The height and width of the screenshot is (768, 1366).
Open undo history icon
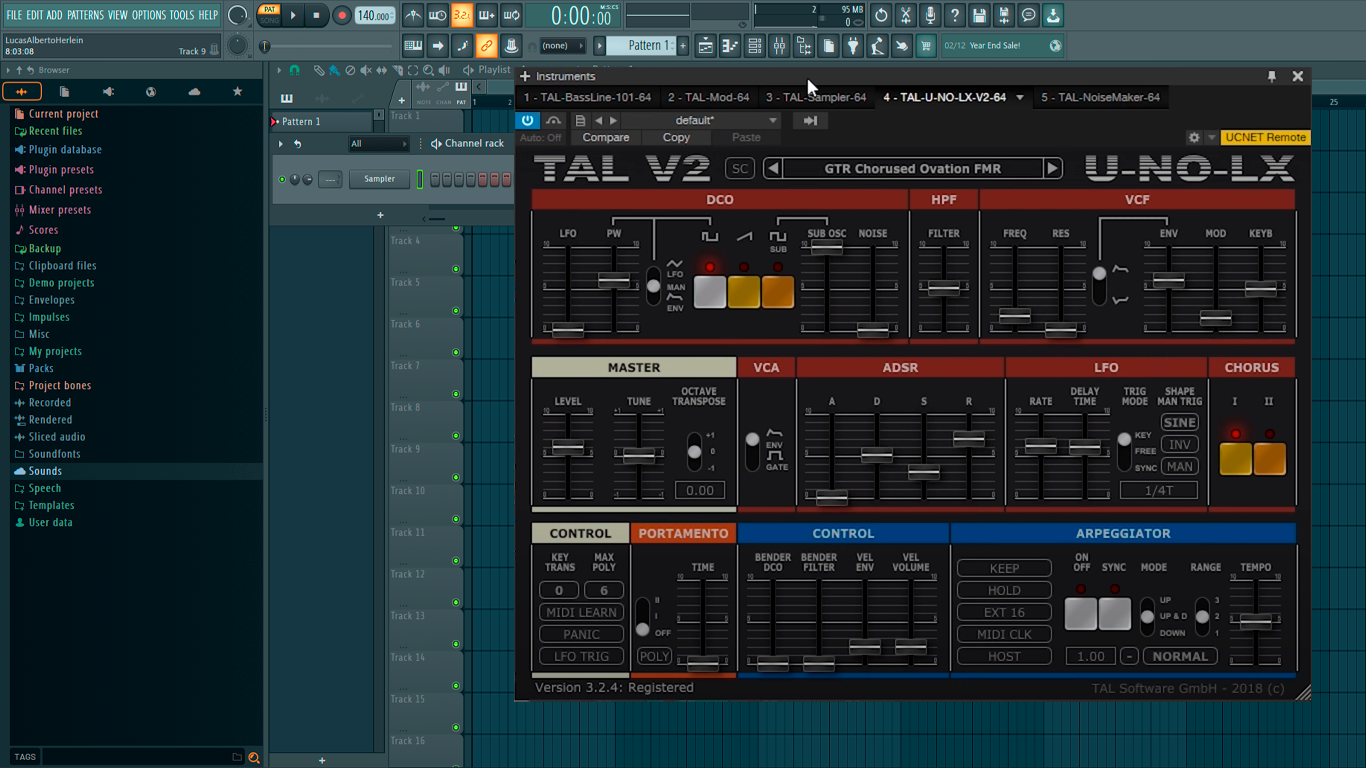[x=881, y=15]
